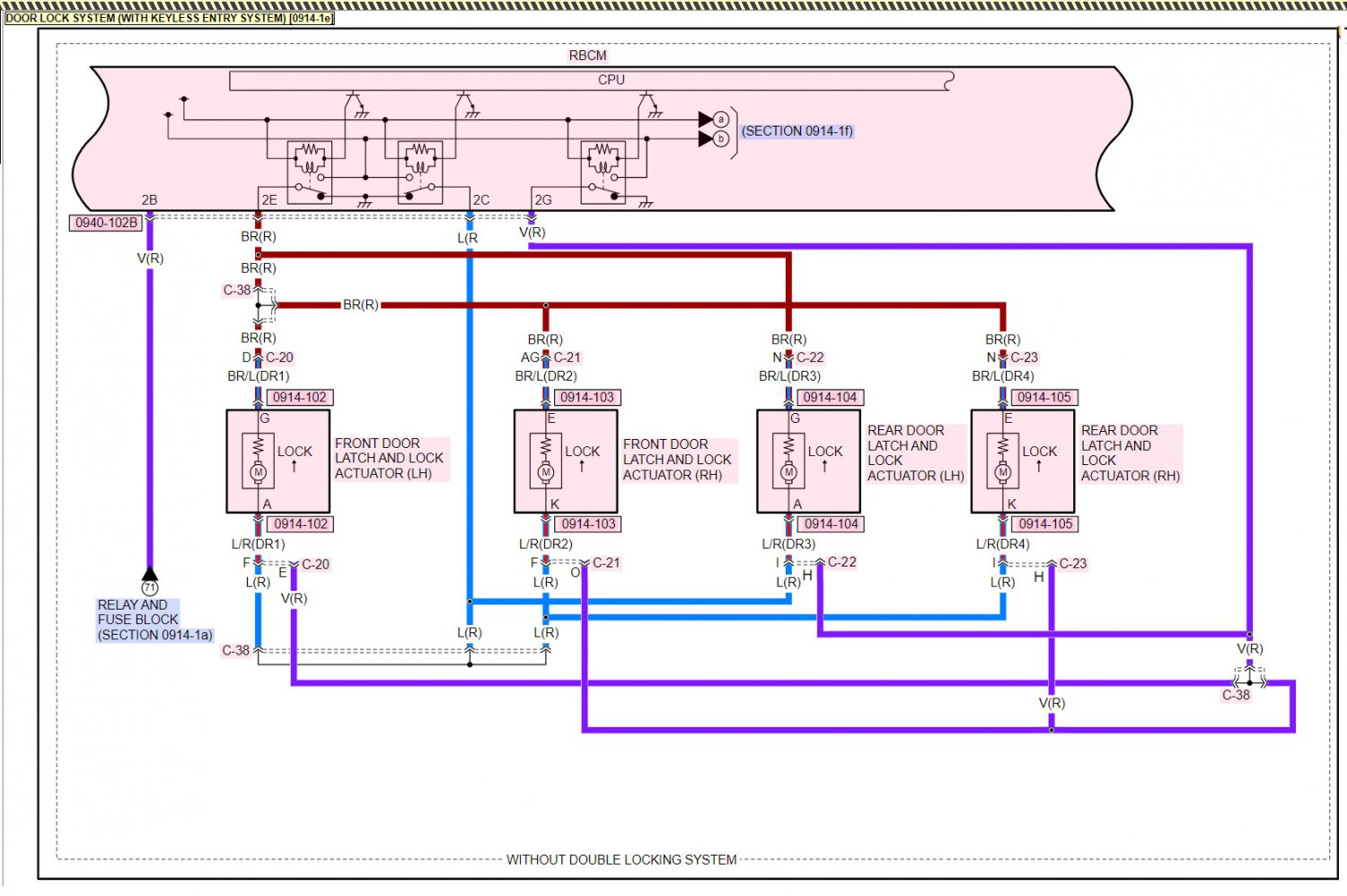Click motor symbol in front door LH actuator
The image size is (1347, 896).
259,472
